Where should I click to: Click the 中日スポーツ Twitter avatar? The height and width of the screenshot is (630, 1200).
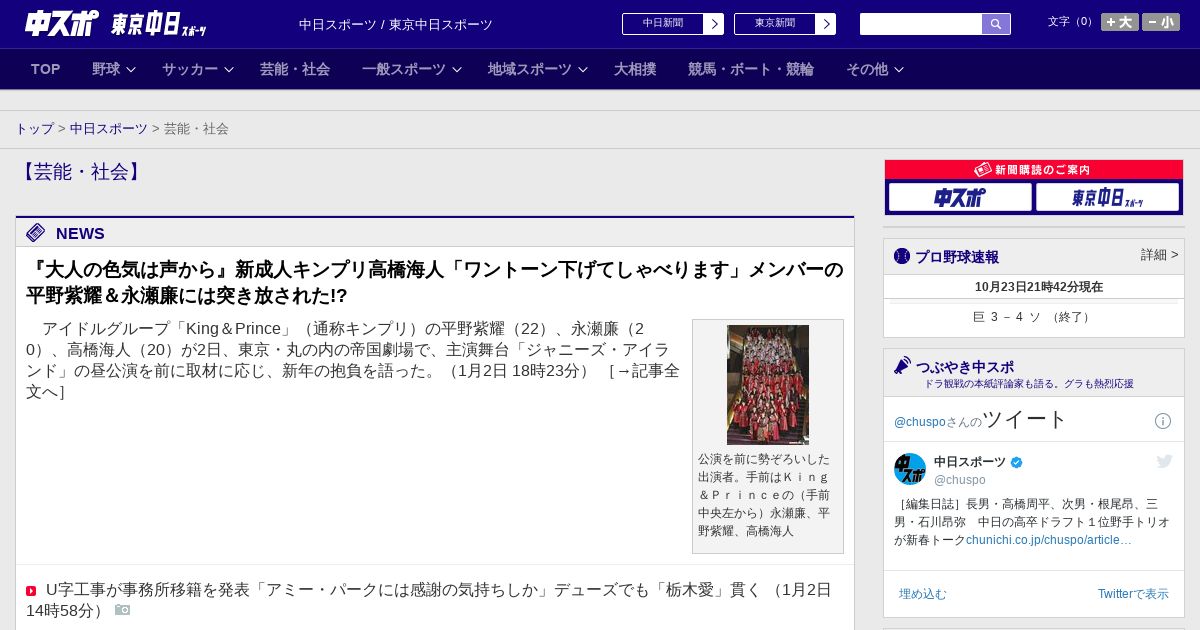point(910,469)
